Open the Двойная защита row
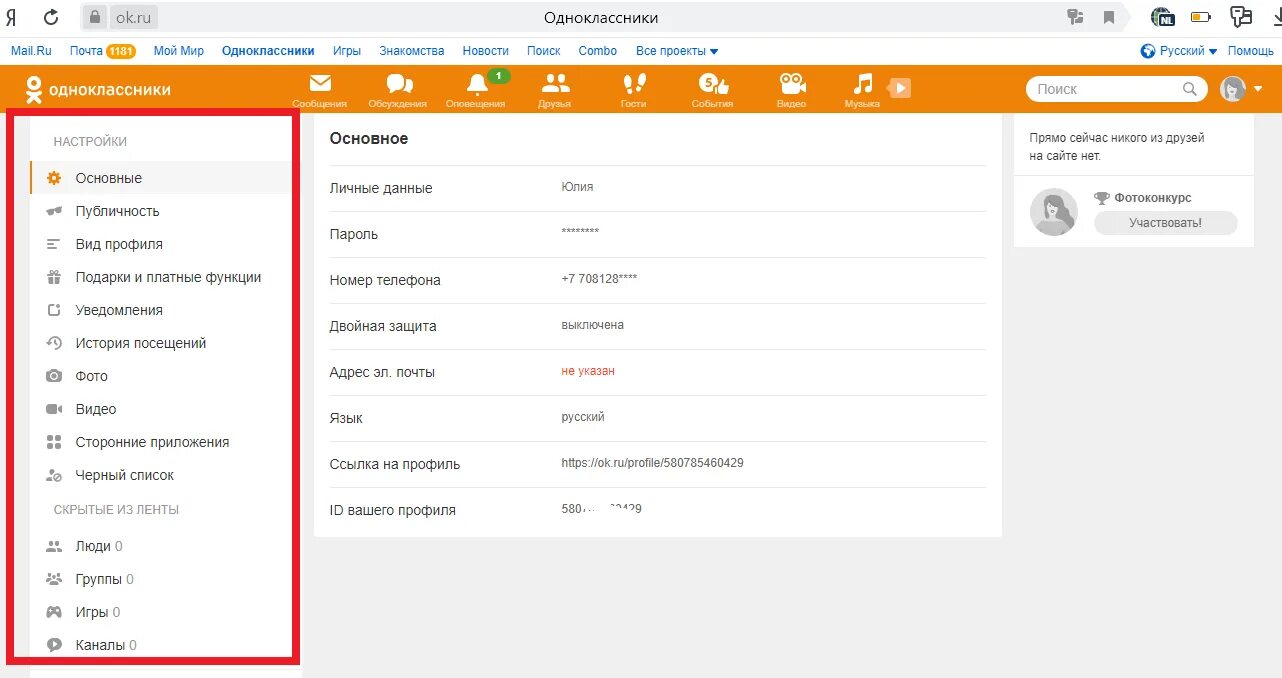The image size is (1282, 678). tap(658, 326)
